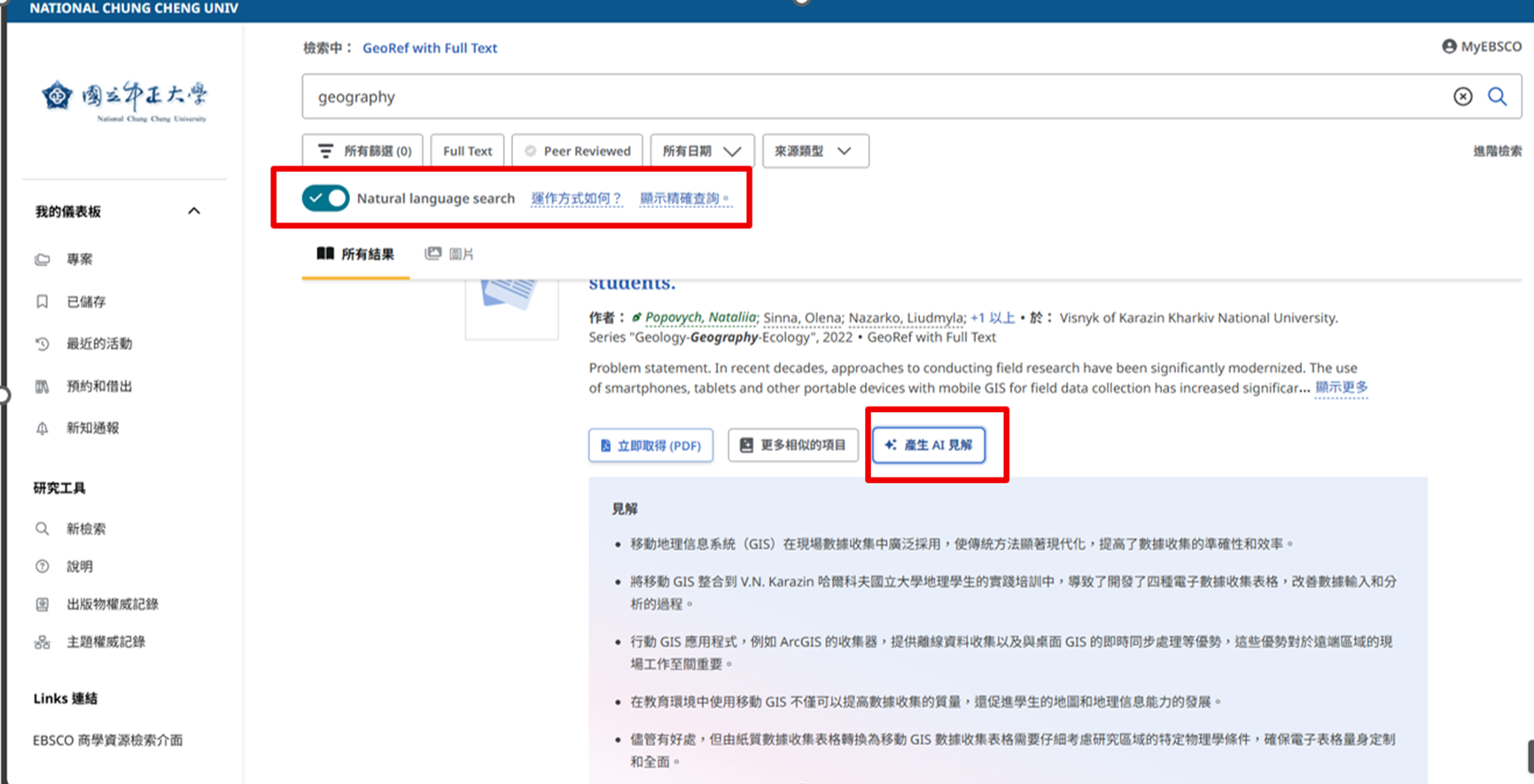This screenshot has width=1534, height=784.
Task: Collapse the 我的儀表板 sidebar section
Action: (x=194, y=211)
